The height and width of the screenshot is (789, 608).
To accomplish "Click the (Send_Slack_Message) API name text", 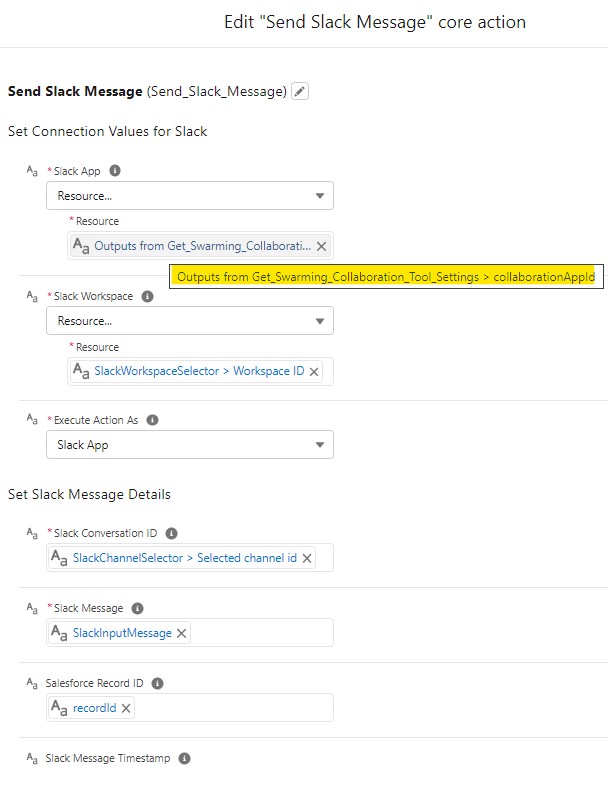I will point(217,92).
